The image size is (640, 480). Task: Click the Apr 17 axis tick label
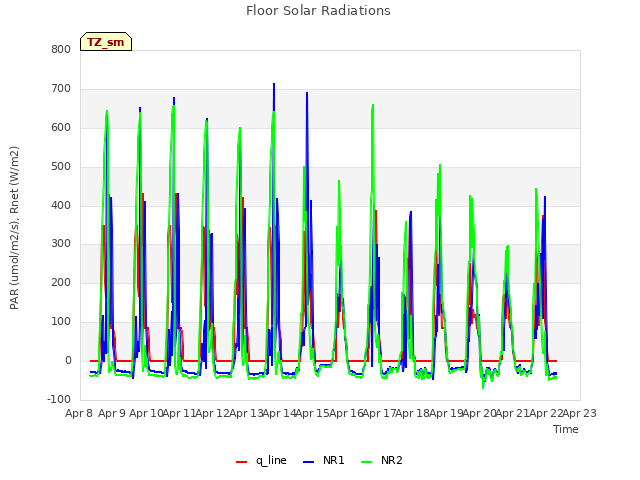(x=379, y=413)
